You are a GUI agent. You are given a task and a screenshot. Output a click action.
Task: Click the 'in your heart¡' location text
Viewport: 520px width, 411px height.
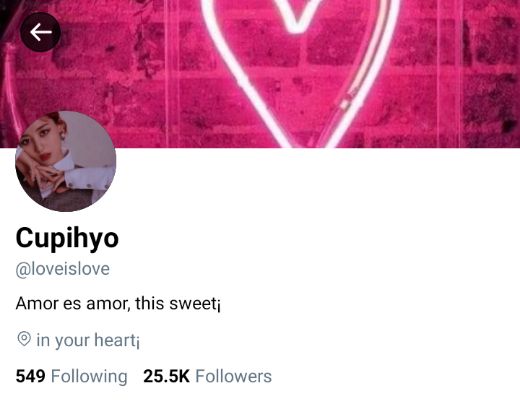(x=88, y=340)
